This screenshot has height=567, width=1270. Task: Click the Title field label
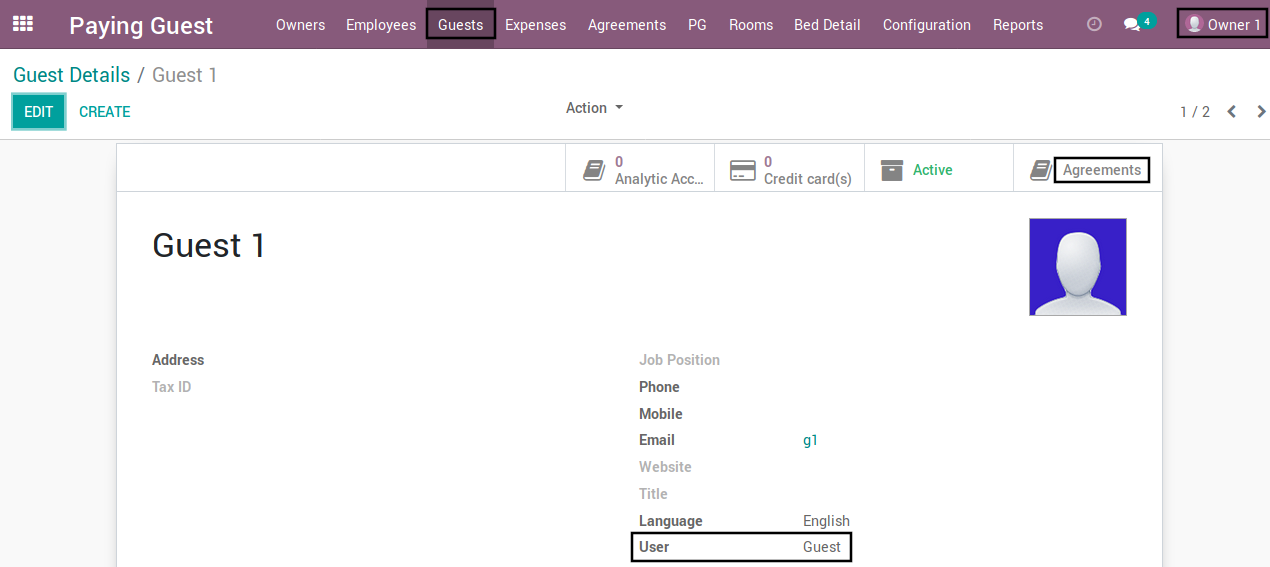pos(653,494)
